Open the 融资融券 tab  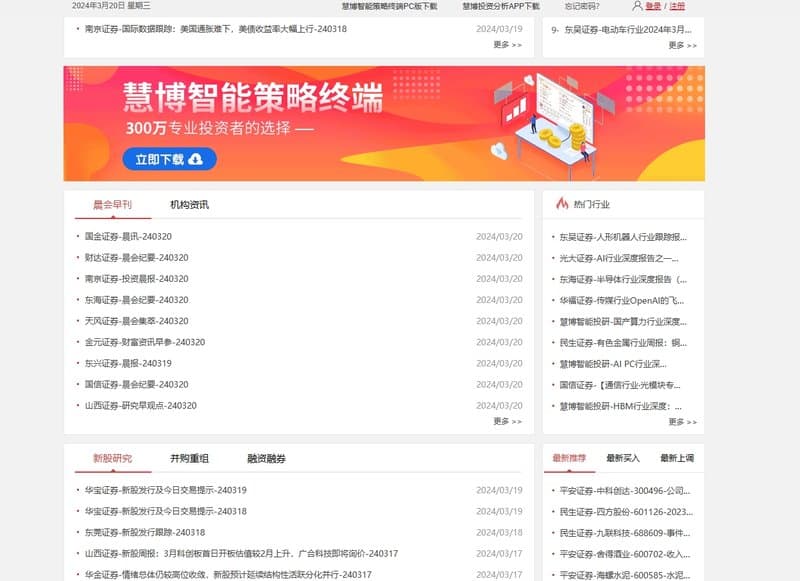point(266,459)
